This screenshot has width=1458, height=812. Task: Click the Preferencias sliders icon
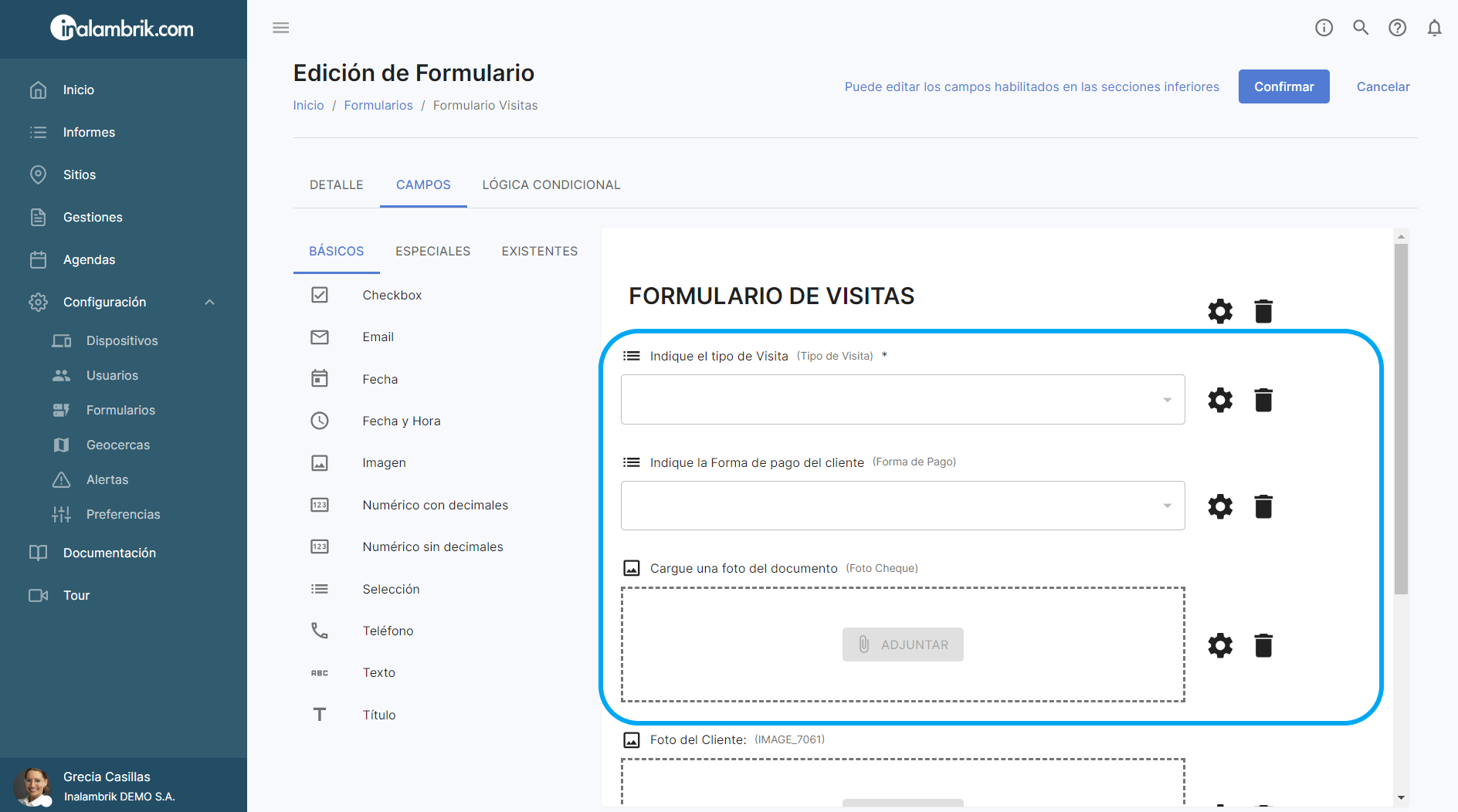(x=62, y=514)
